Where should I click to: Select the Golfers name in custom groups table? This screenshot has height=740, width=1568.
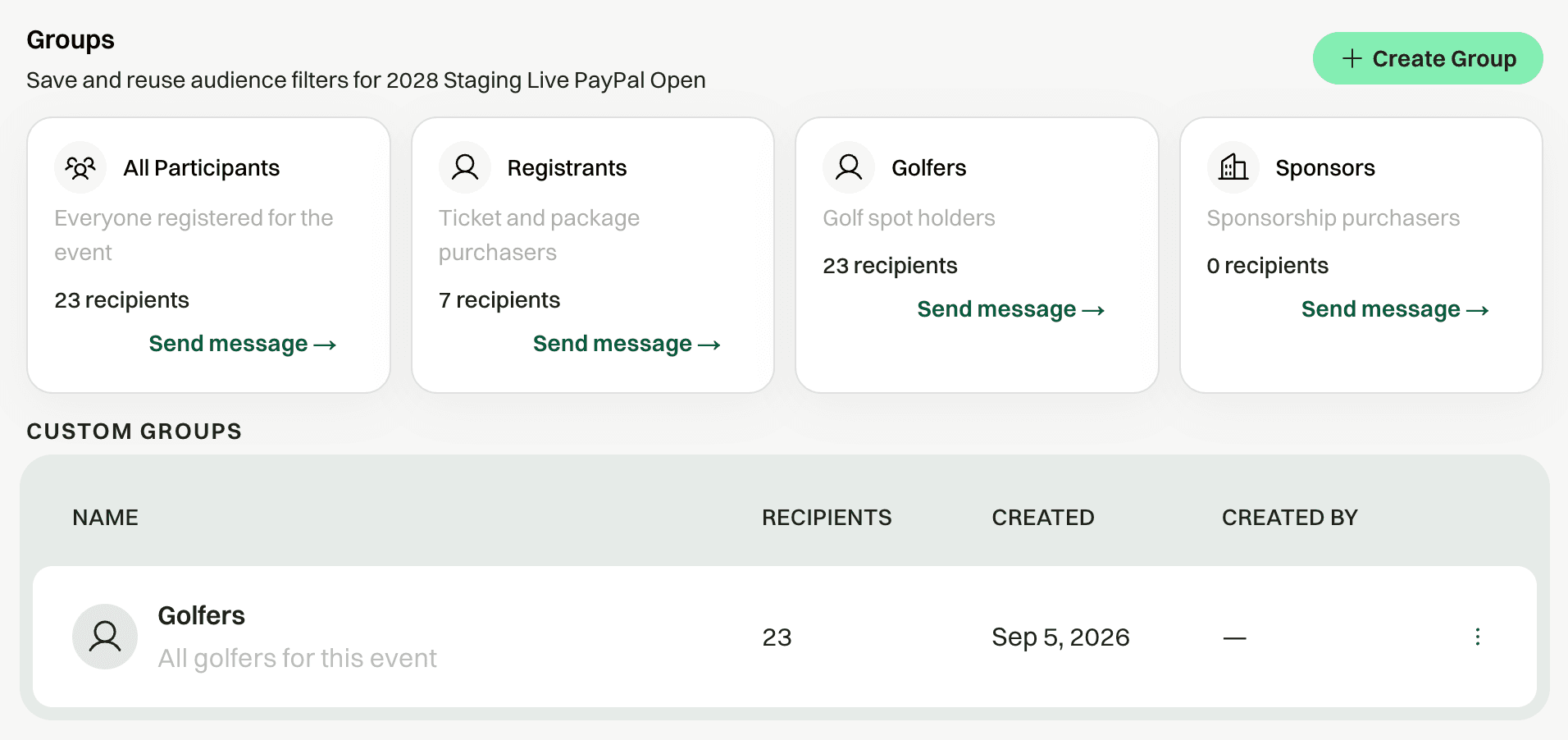click(201, 615)
